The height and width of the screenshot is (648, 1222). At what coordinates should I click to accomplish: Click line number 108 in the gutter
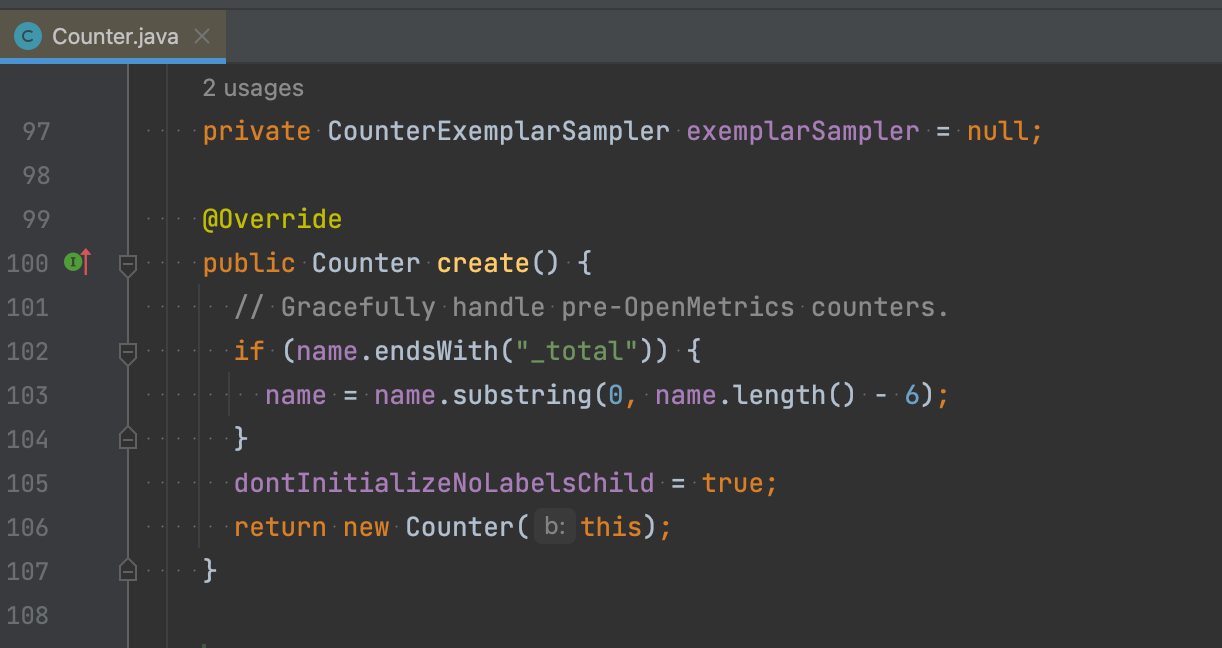coord(28,615)
